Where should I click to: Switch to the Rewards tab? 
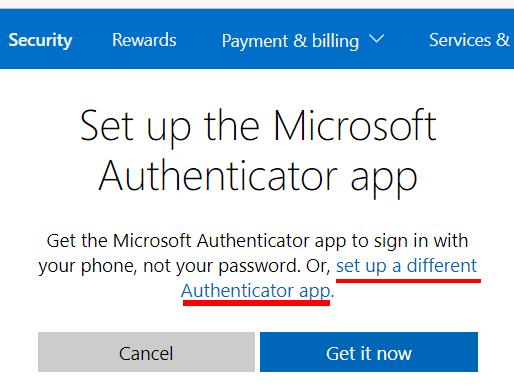tap(144, 40)
